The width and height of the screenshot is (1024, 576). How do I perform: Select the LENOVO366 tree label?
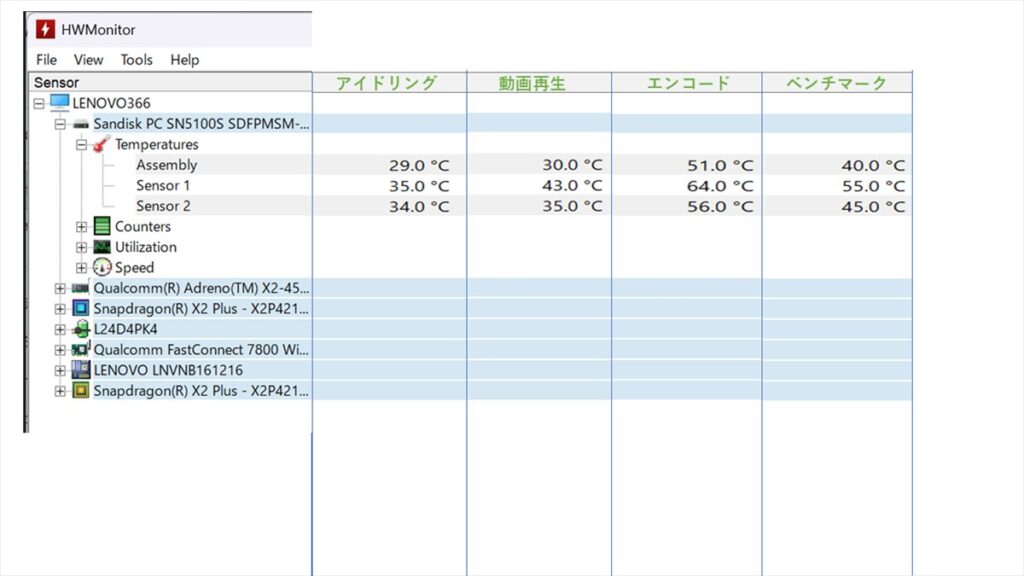[112, 103]
